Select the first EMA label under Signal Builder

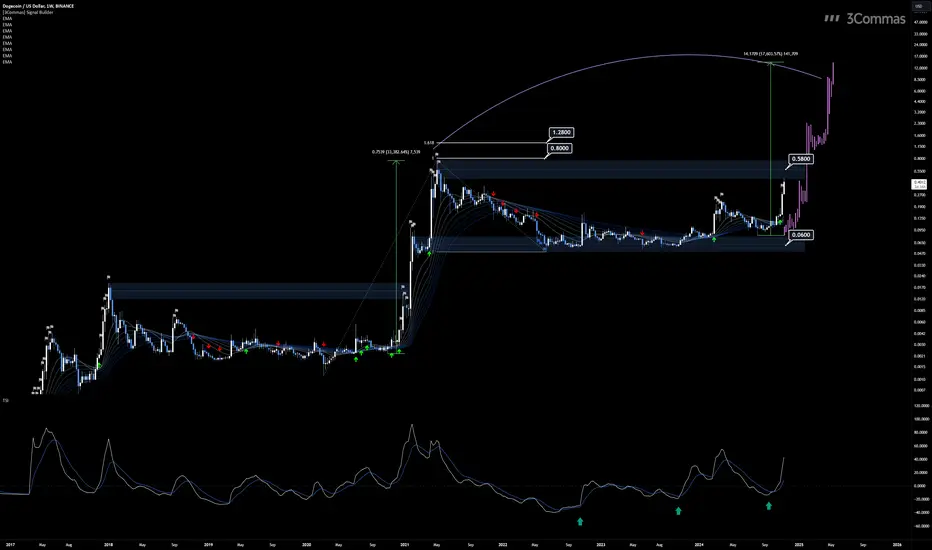click(7, 18)
